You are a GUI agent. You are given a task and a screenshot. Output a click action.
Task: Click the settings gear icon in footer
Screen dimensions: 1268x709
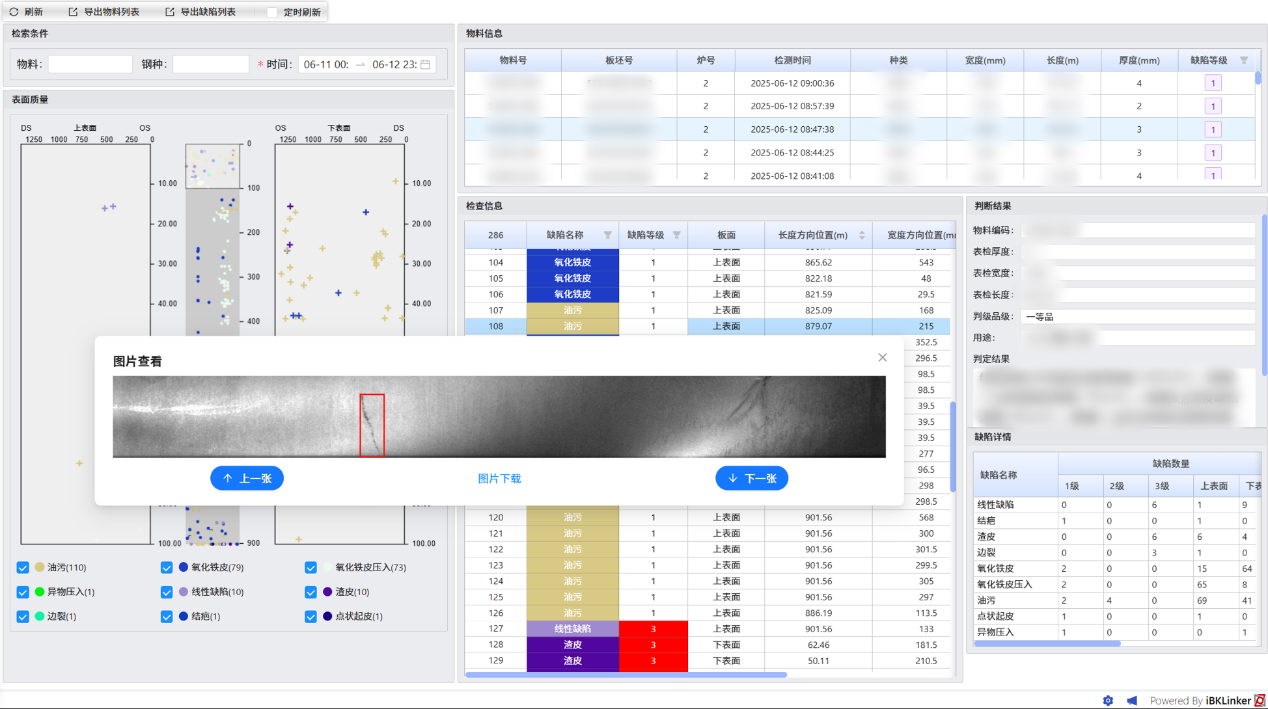[1108, 700]
